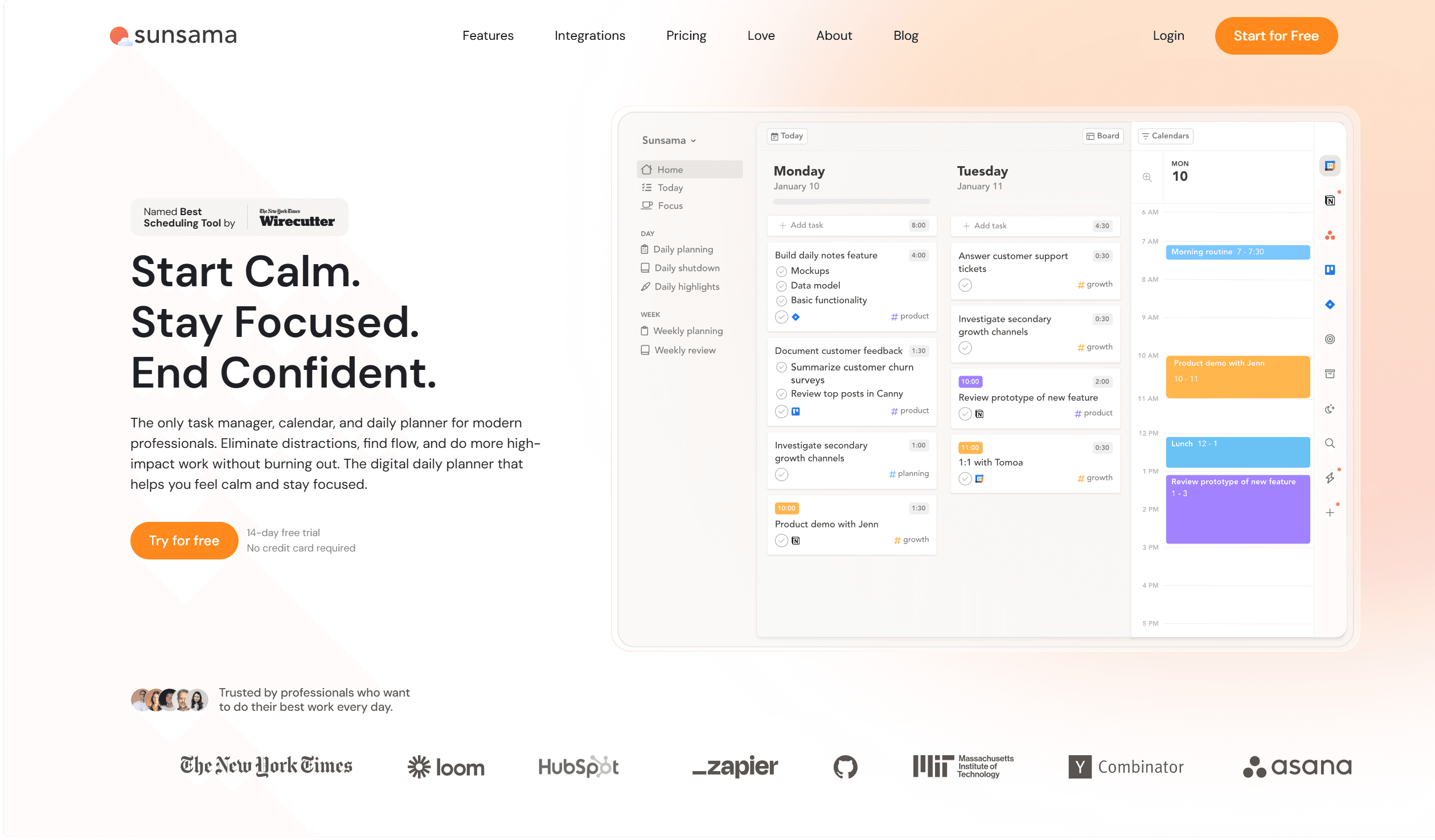This screenshot has height=840, width=1435.
Task: Mark 1:1 with Tomoa task complete
Action: [965, 479]
